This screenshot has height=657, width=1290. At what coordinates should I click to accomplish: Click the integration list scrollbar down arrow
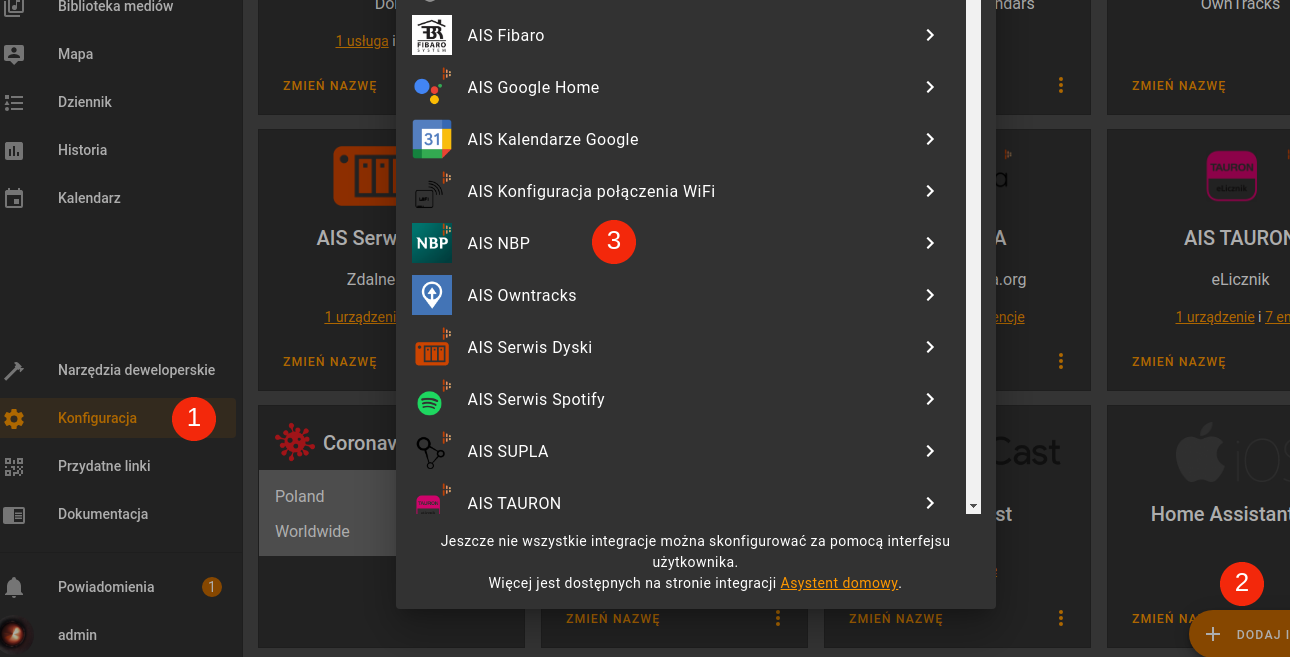tap(973, 507)
